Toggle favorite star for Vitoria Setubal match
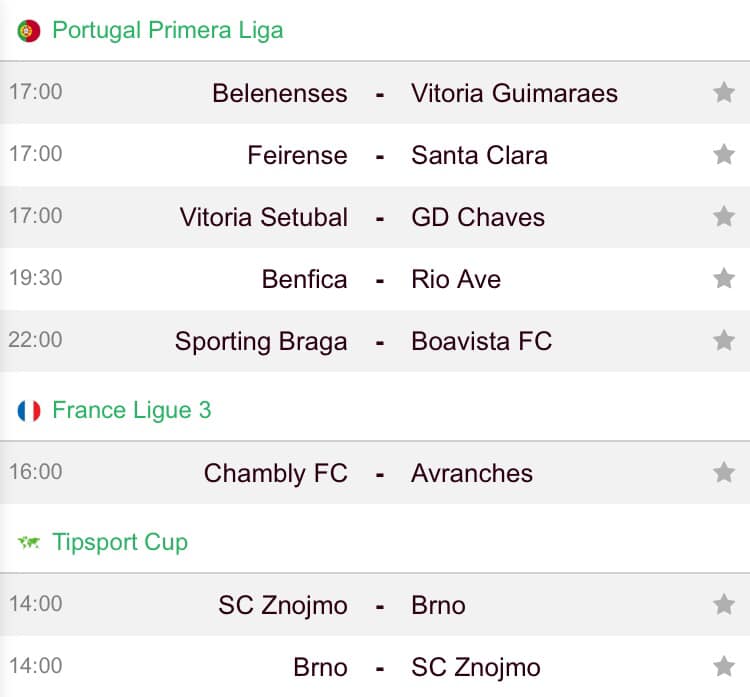Screen dimensions: 750x697 [x=724, y=216]
